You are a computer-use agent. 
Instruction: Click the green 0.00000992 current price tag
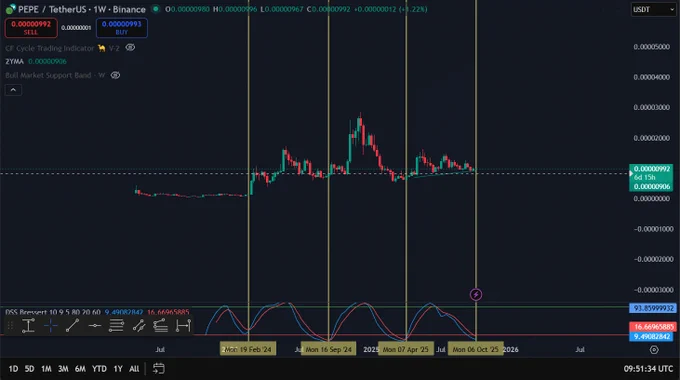(x=651, y=169)
